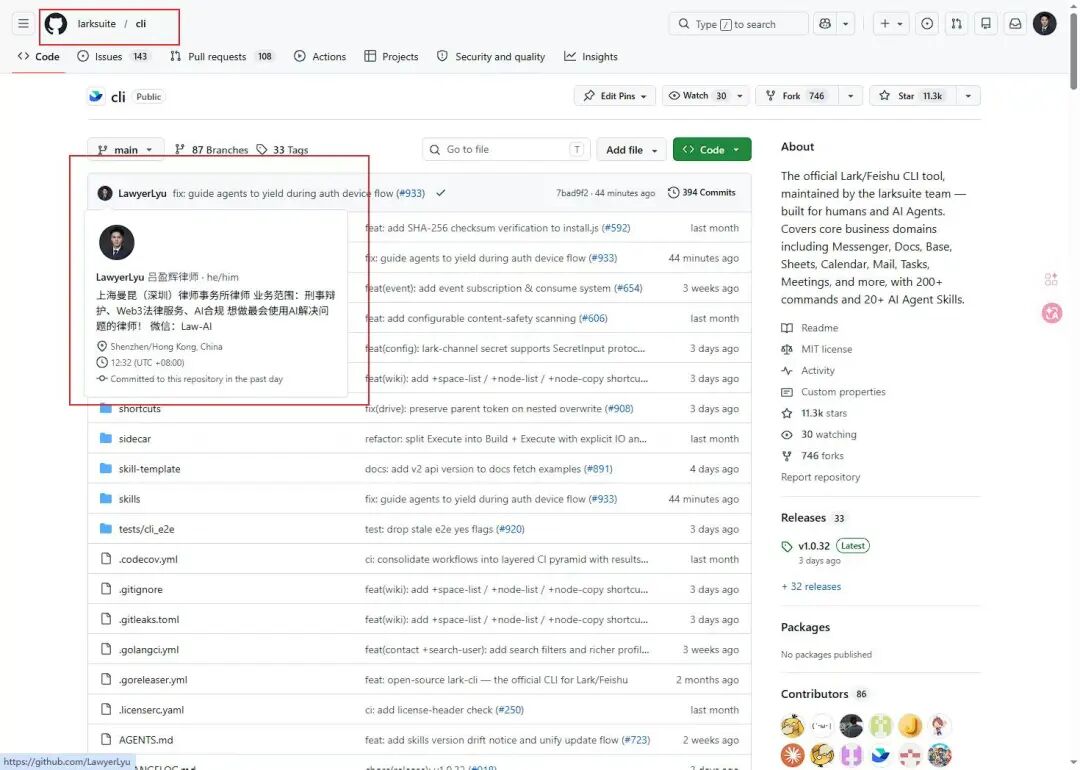The width and height of the screenshot is (1080, 770).
Task: Click the Go to file search field
Action: 506,149
